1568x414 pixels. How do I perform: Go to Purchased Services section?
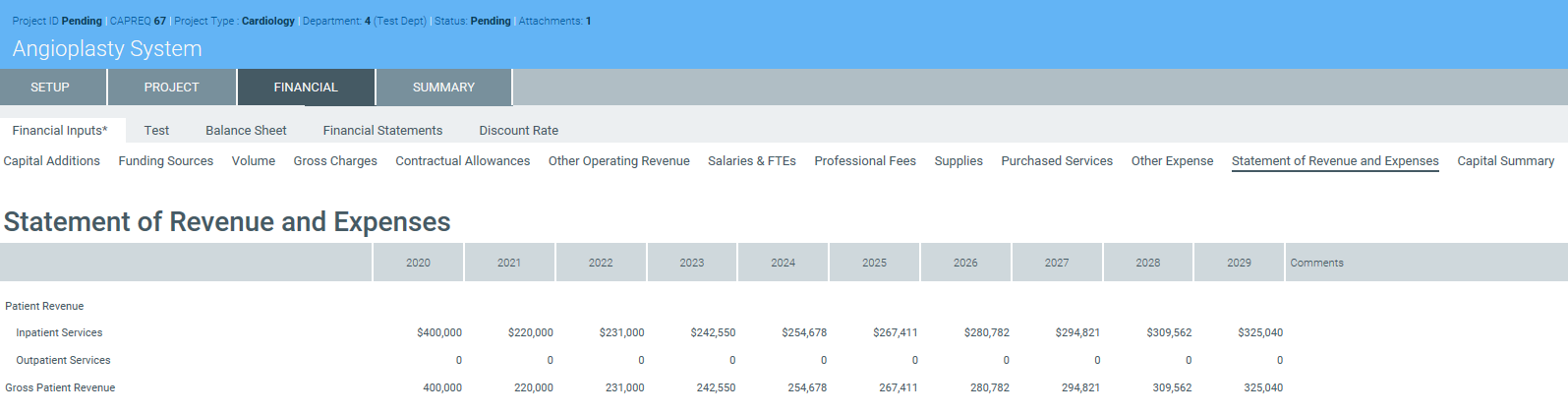pyautogui.click(x=1057, y=161)
